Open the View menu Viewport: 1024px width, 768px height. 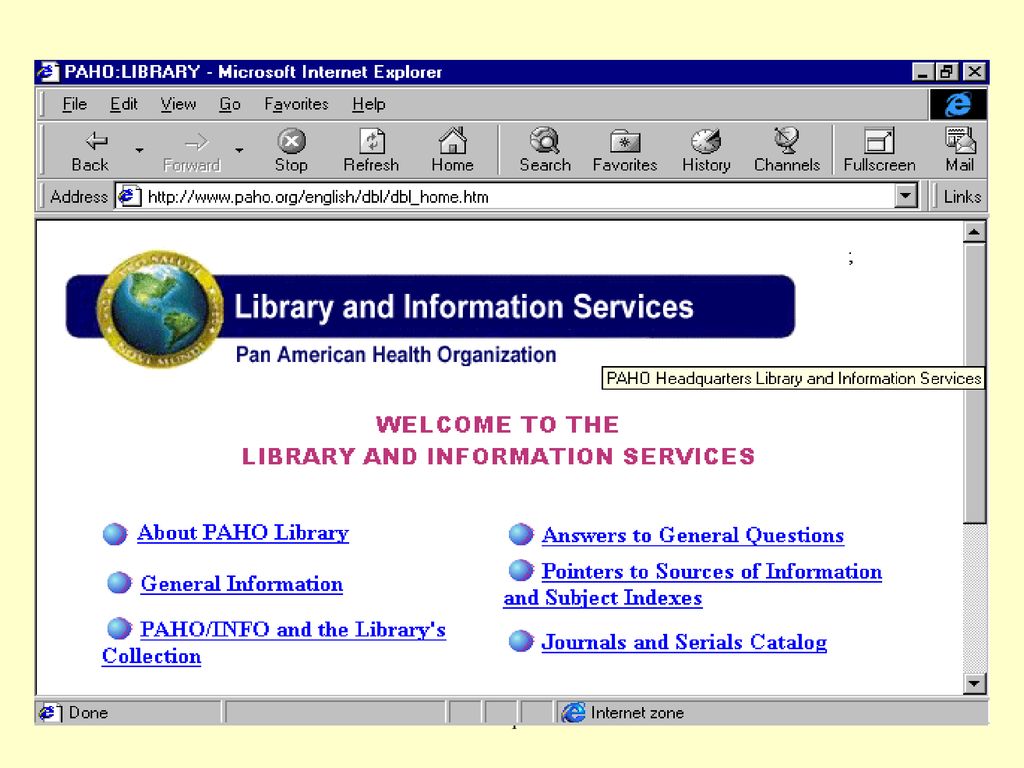click(178, 104)
